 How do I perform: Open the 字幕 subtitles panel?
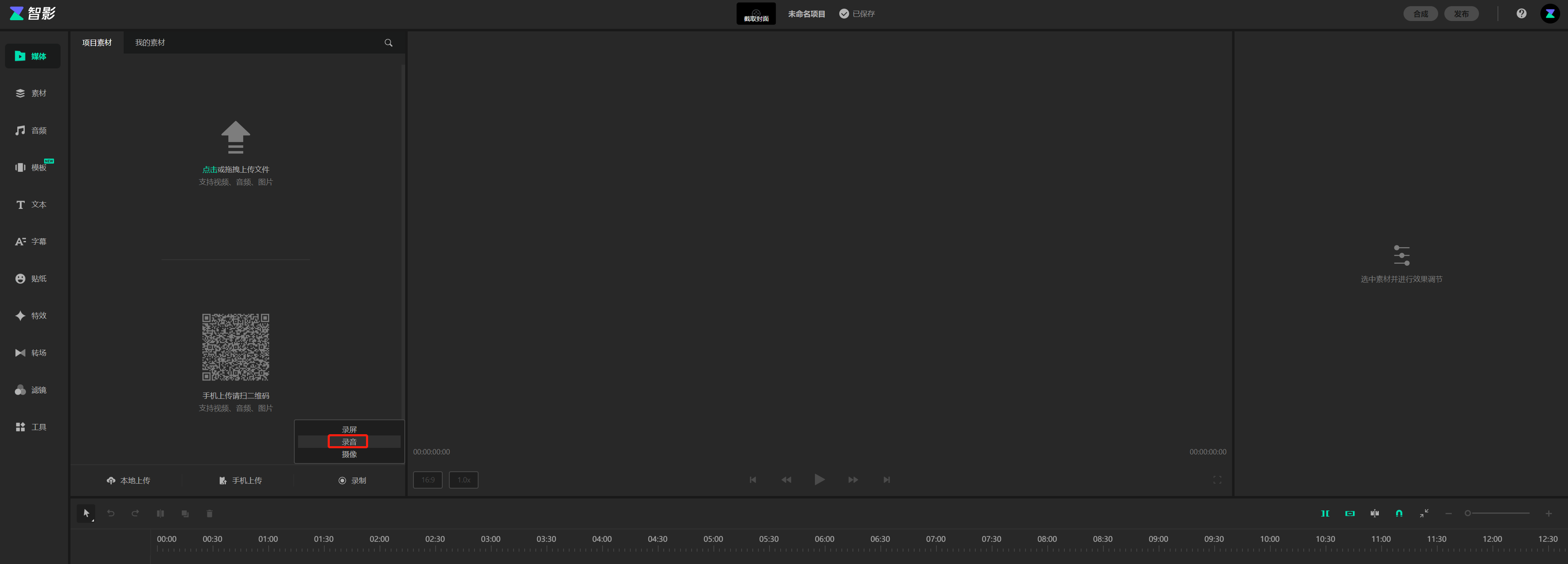pos(32,241)
